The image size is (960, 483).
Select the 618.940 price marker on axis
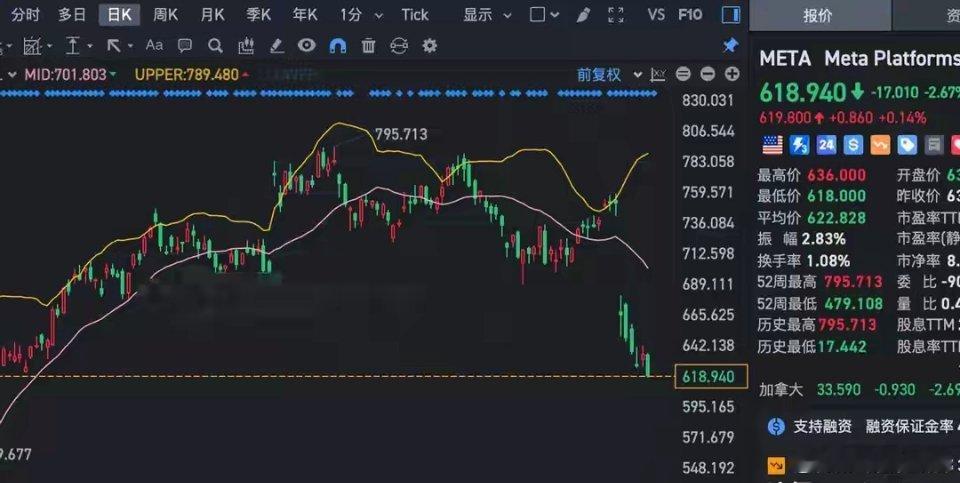(x=711, y=376)
